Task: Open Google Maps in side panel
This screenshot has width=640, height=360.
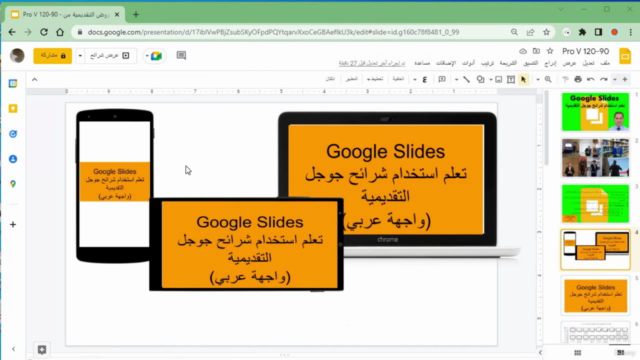Action: click(13, 184)
